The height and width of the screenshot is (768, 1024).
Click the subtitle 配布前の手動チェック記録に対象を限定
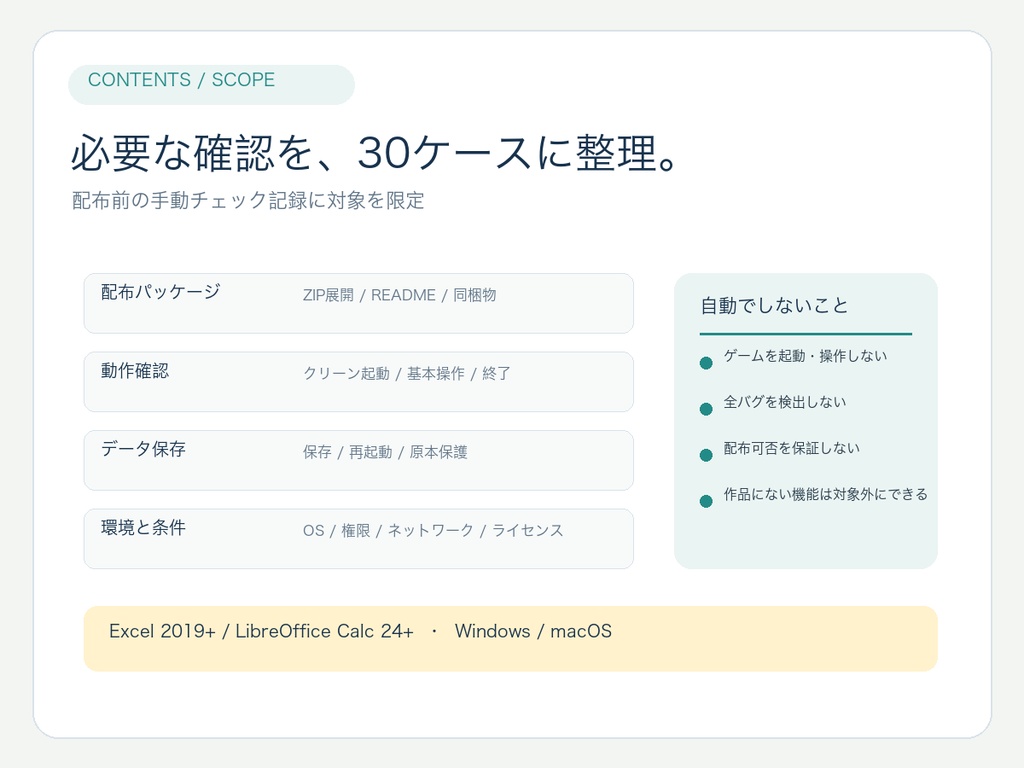(248, 200)
